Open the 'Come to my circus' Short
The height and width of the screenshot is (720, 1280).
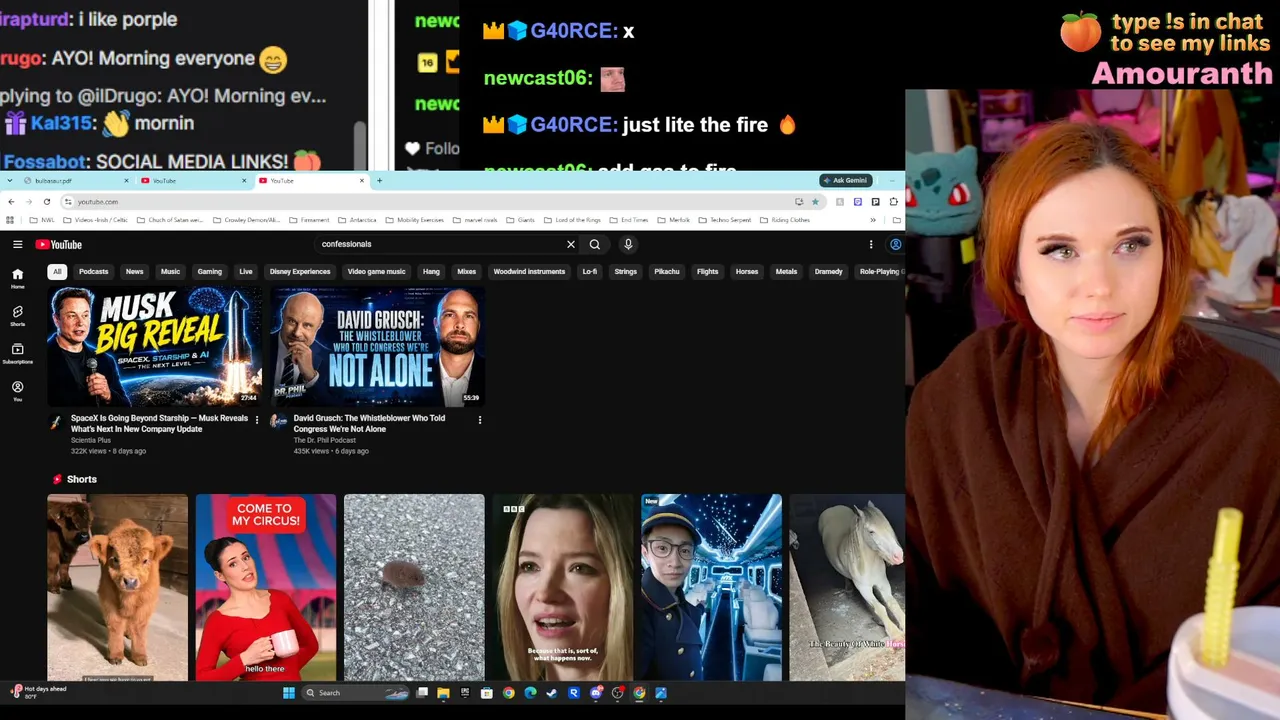coord(266,587)
